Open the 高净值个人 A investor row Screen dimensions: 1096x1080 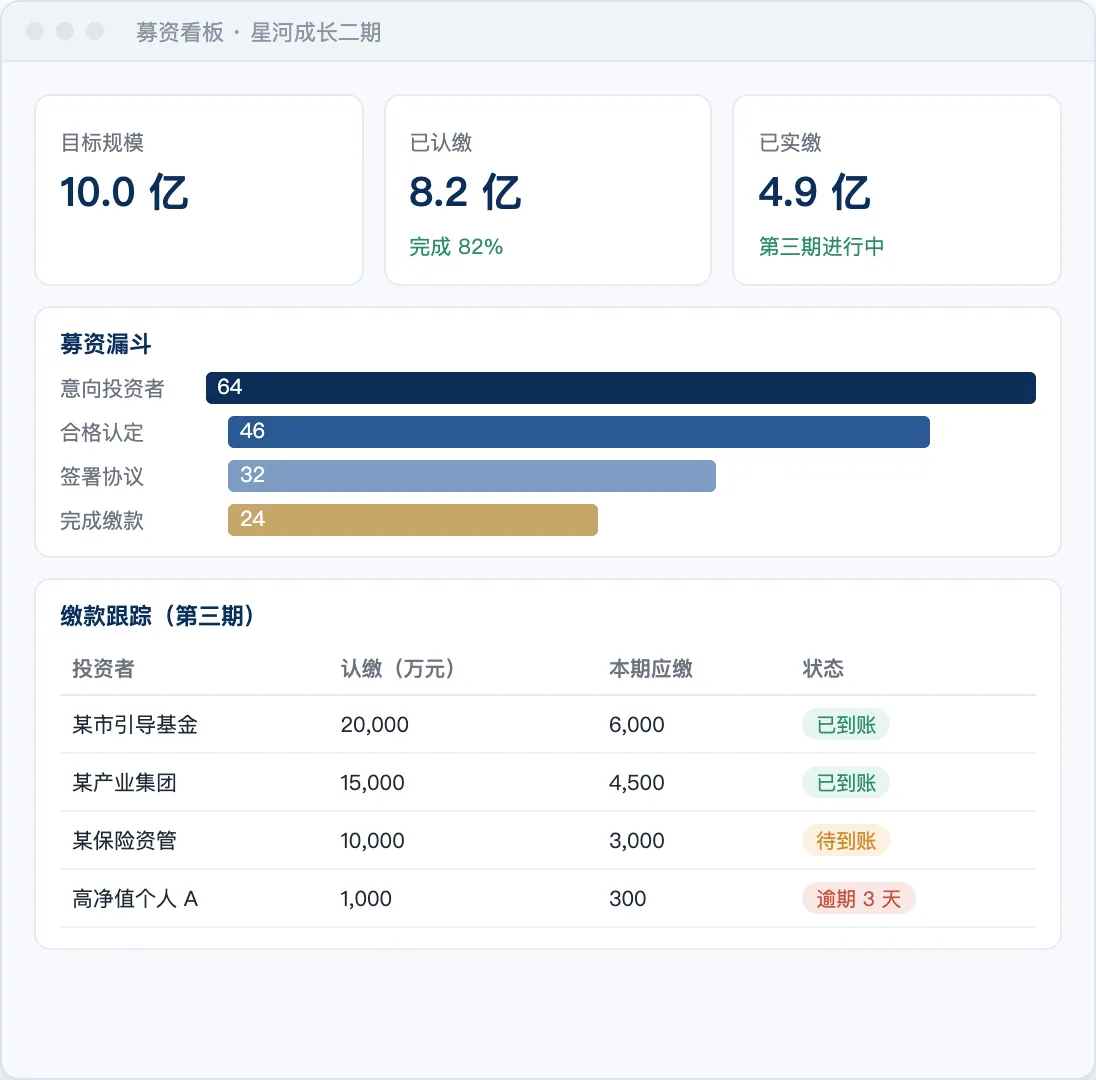548,899
